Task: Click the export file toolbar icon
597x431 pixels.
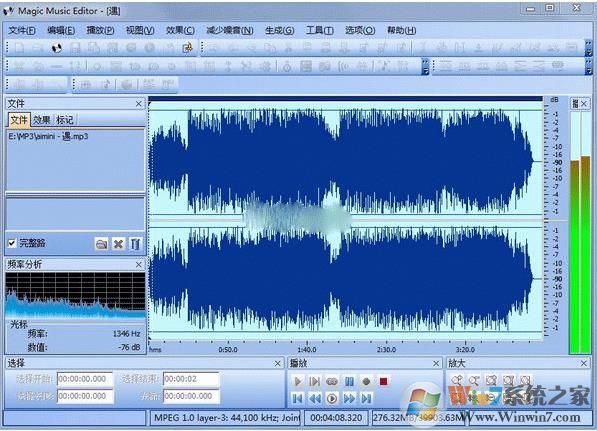Action: click(x=187, y=48)
